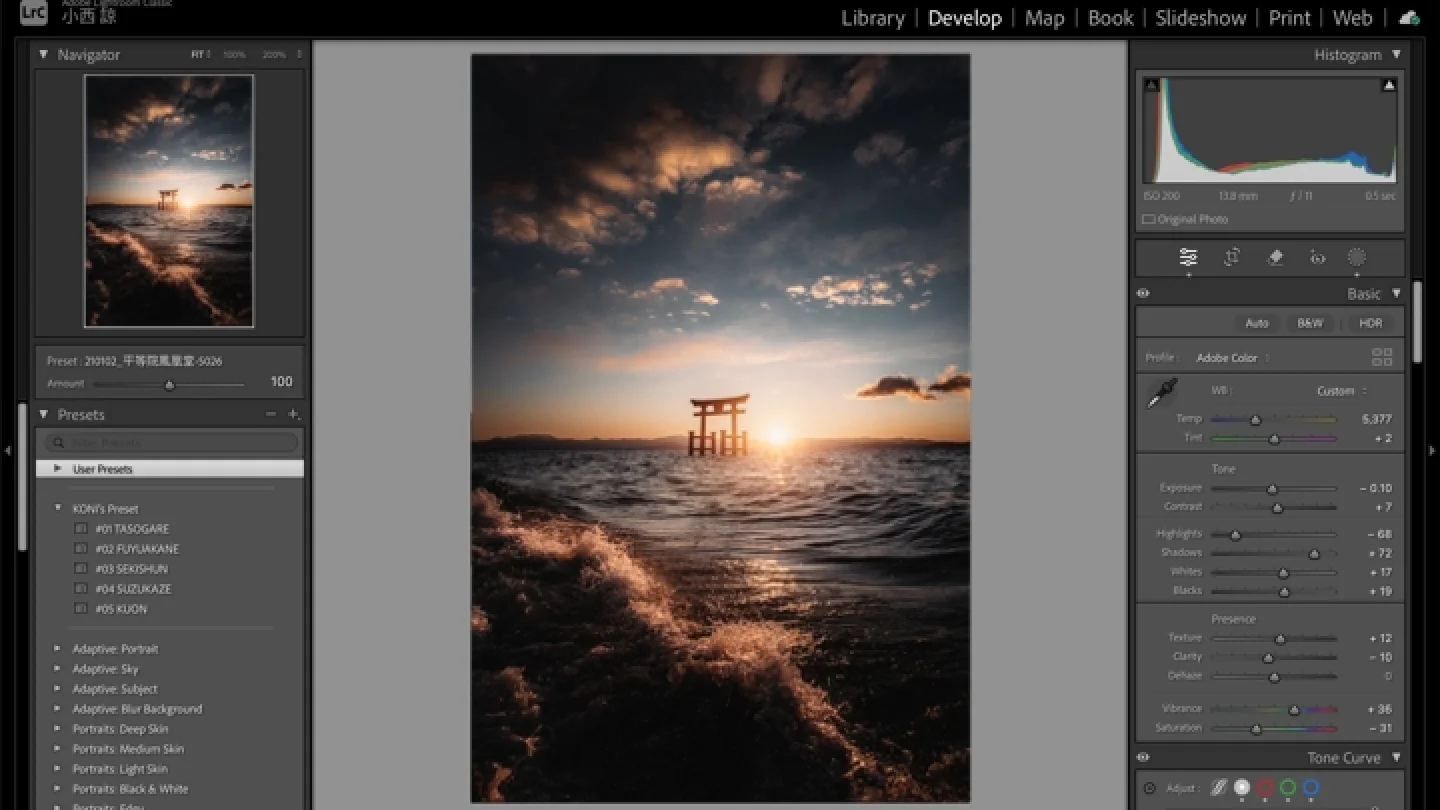Select the white point curve circle
This screenshot has width=1440, height=810.
pos(1242,787)
